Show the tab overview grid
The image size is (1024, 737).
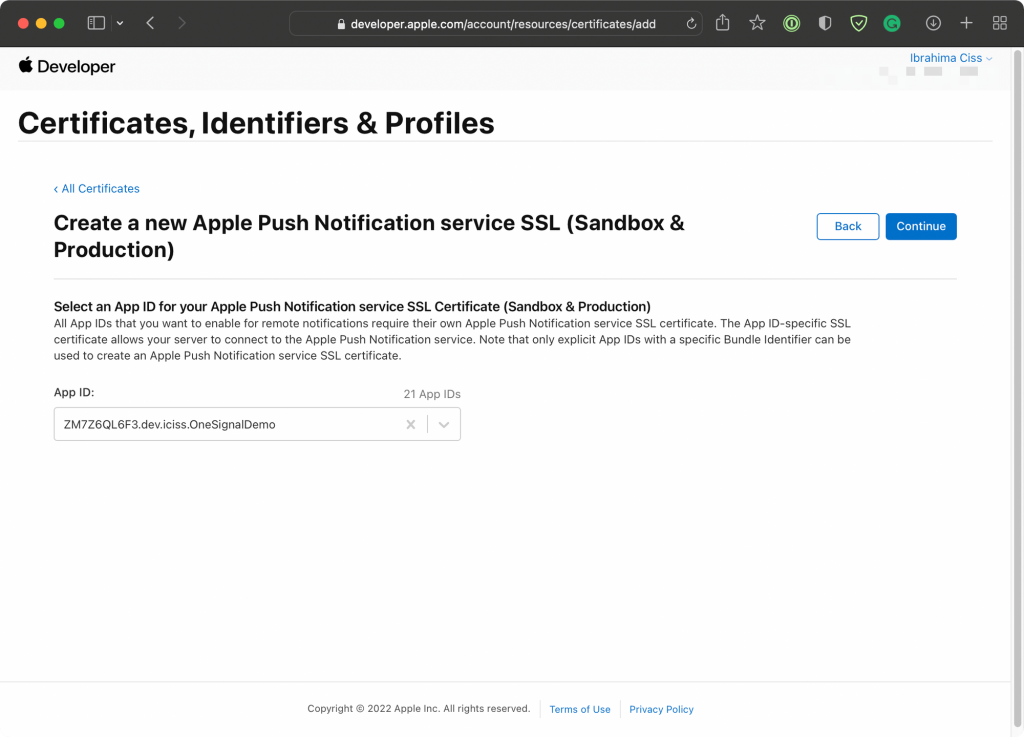pos(999,23)
